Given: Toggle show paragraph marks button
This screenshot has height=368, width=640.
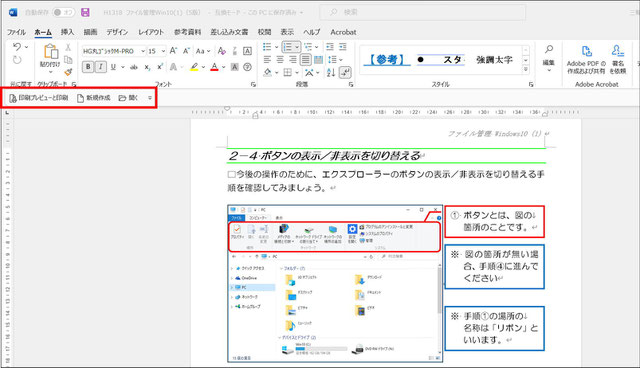Looking at the screenshot, I should [x=345, y=73].
